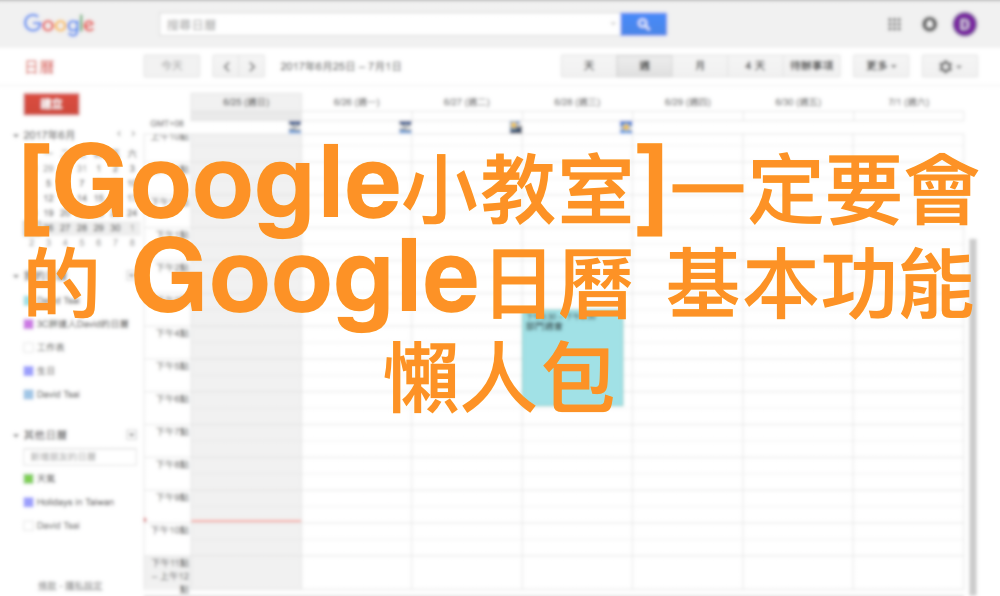Switch to the 4 天 view
The height and width of the screenshot is (596, 1000).
coord(754,66)
